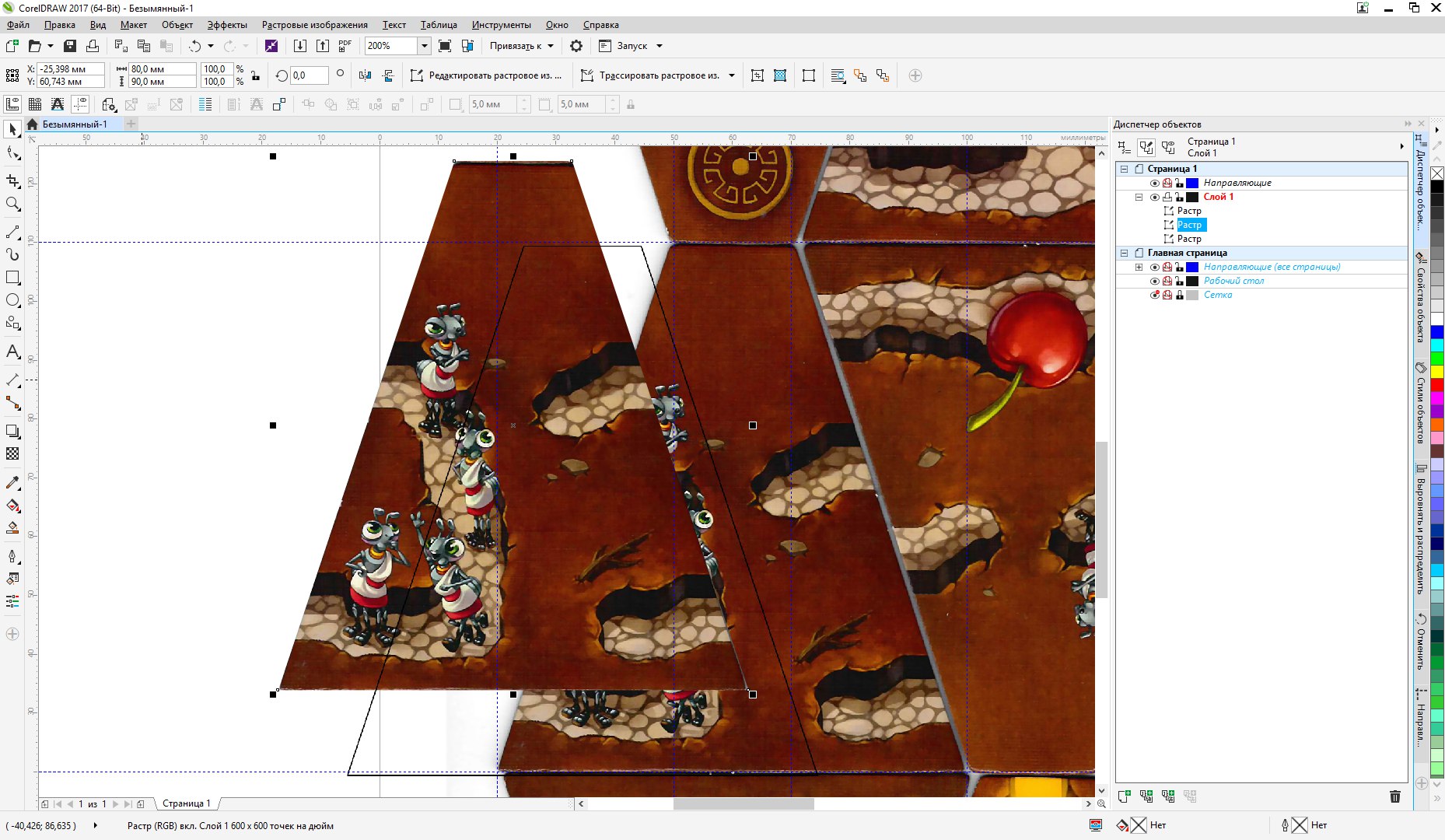Open the Выровнять и распределить docker tab
Screen dimensions: 1445x840
[1421, 530]
